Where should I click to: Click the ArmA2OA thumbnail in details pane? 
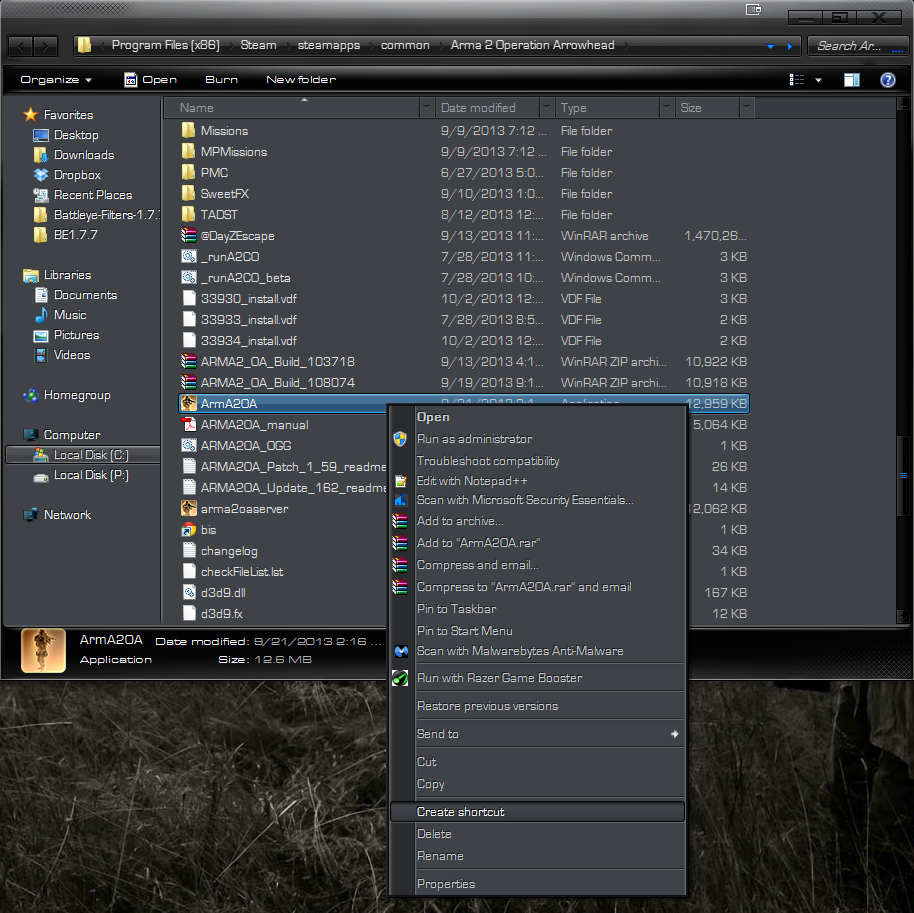(44, 650)
